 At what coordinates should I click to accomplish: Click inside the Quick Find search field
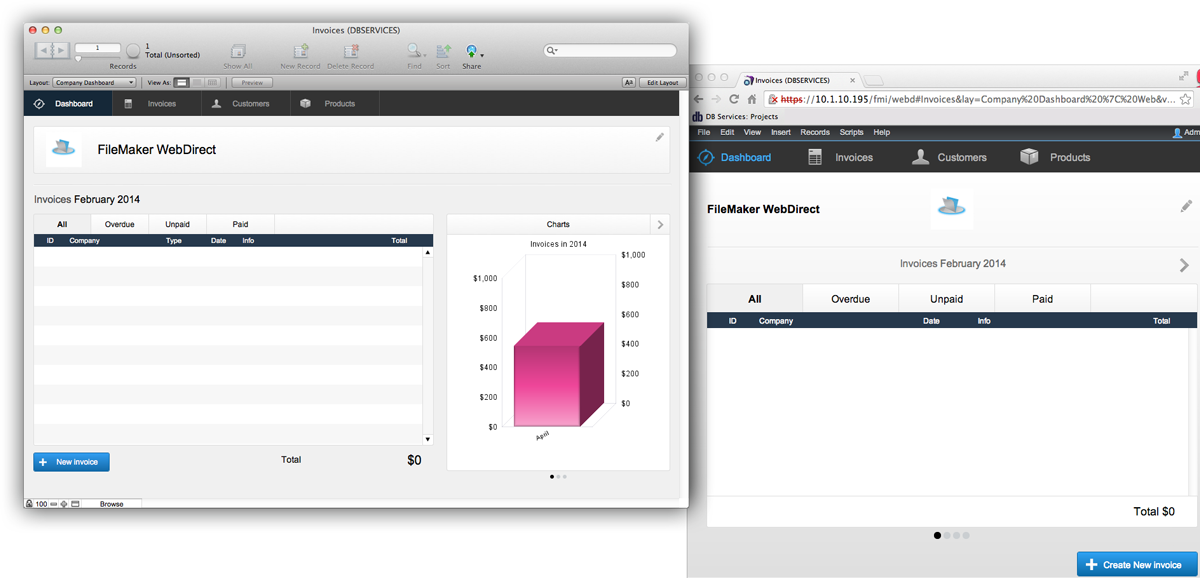(610, 49)
